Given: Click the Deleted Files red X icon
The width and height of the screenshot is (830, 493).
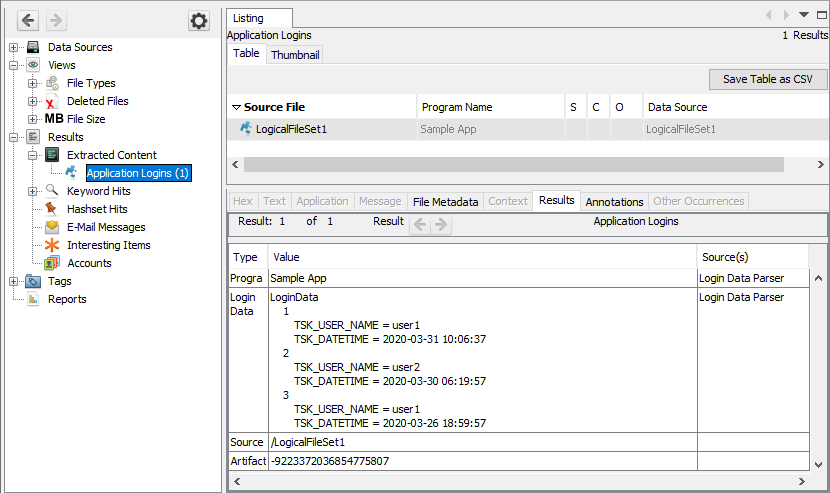Looking at the screenshot, I should pyautogui.click(x=52, y=101).
